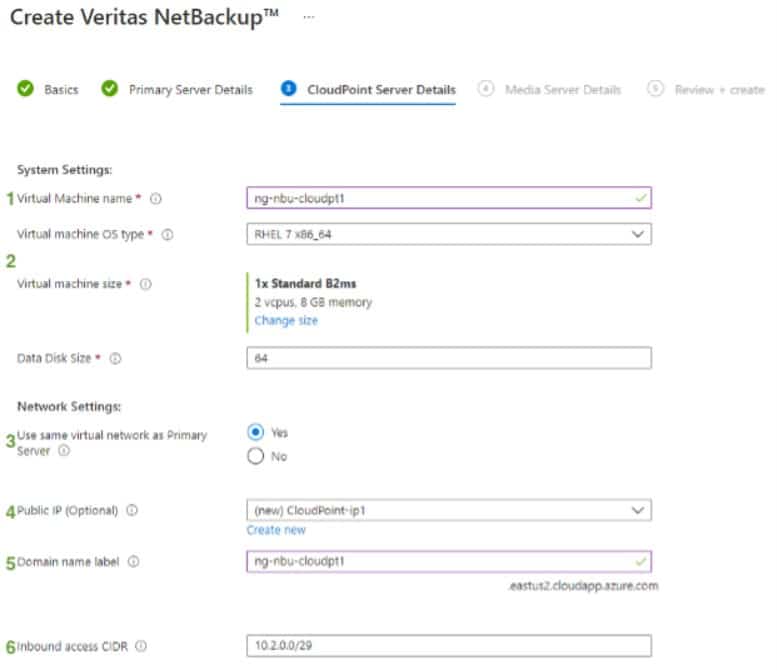Show info tooltip for Domain name label
The image size is (777, 671).
pyautogui.click(x=133, y=561)
